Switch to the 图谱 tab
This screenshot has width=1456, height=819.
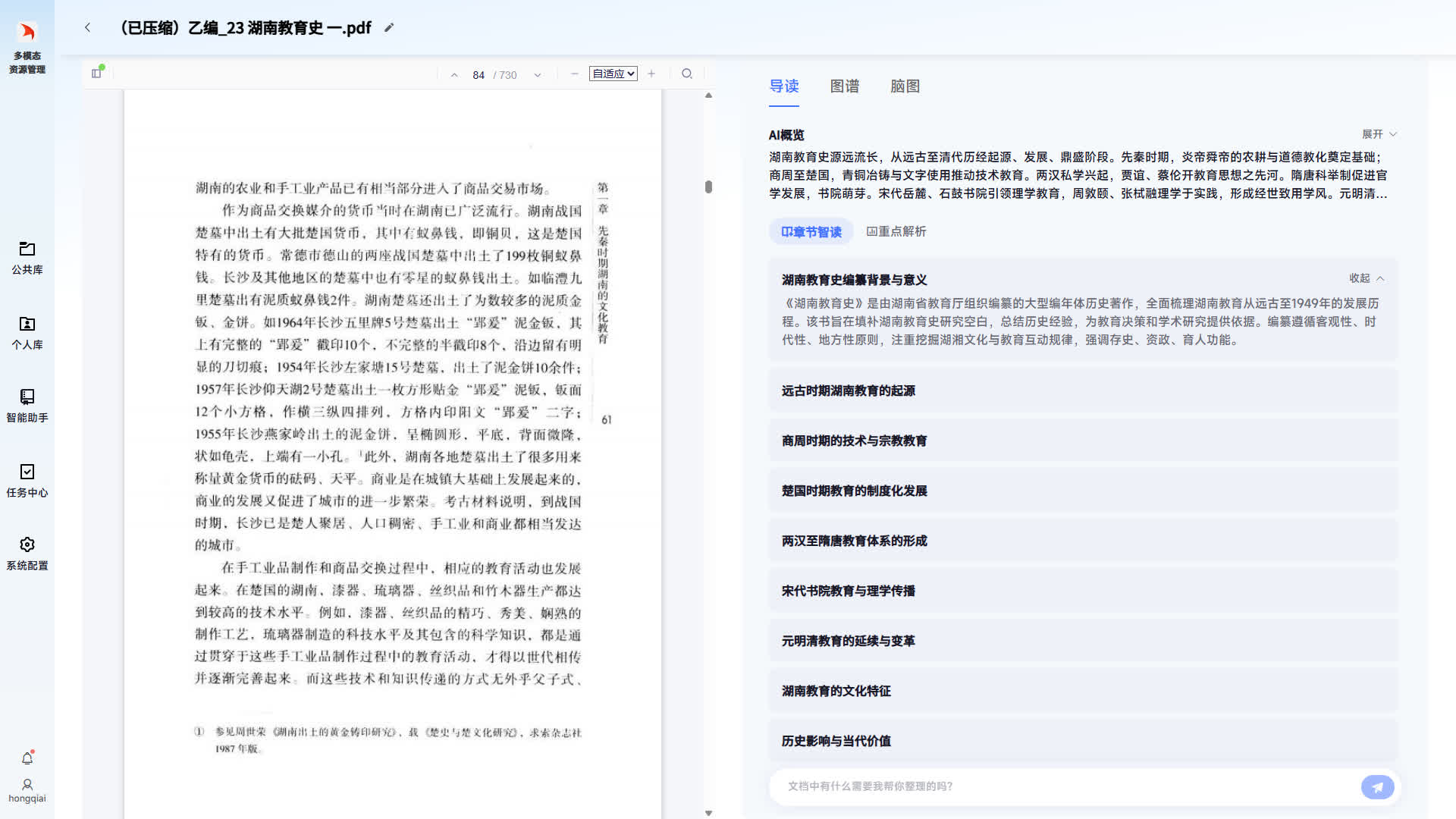click(x=845, y=86)
